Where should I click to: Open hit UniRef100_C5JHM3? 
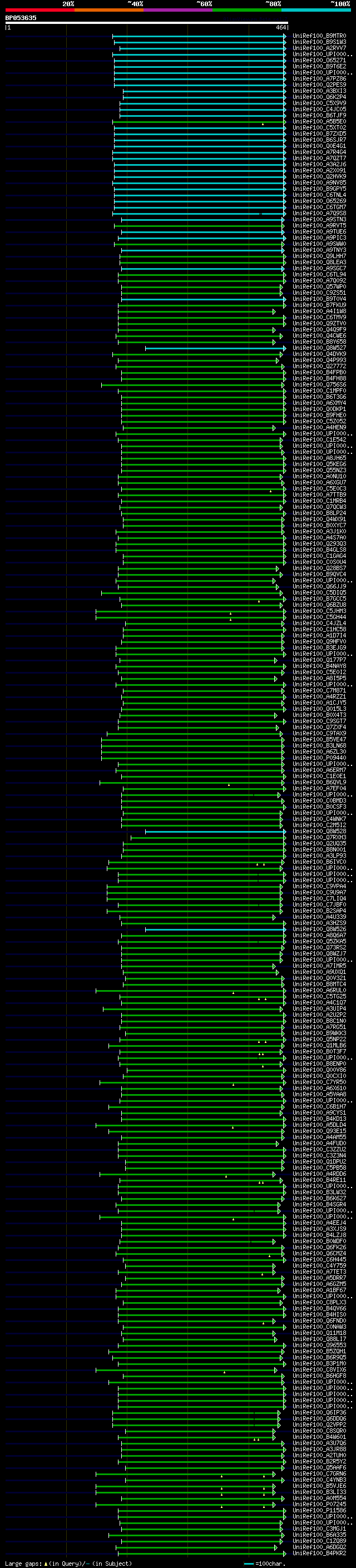319,611
